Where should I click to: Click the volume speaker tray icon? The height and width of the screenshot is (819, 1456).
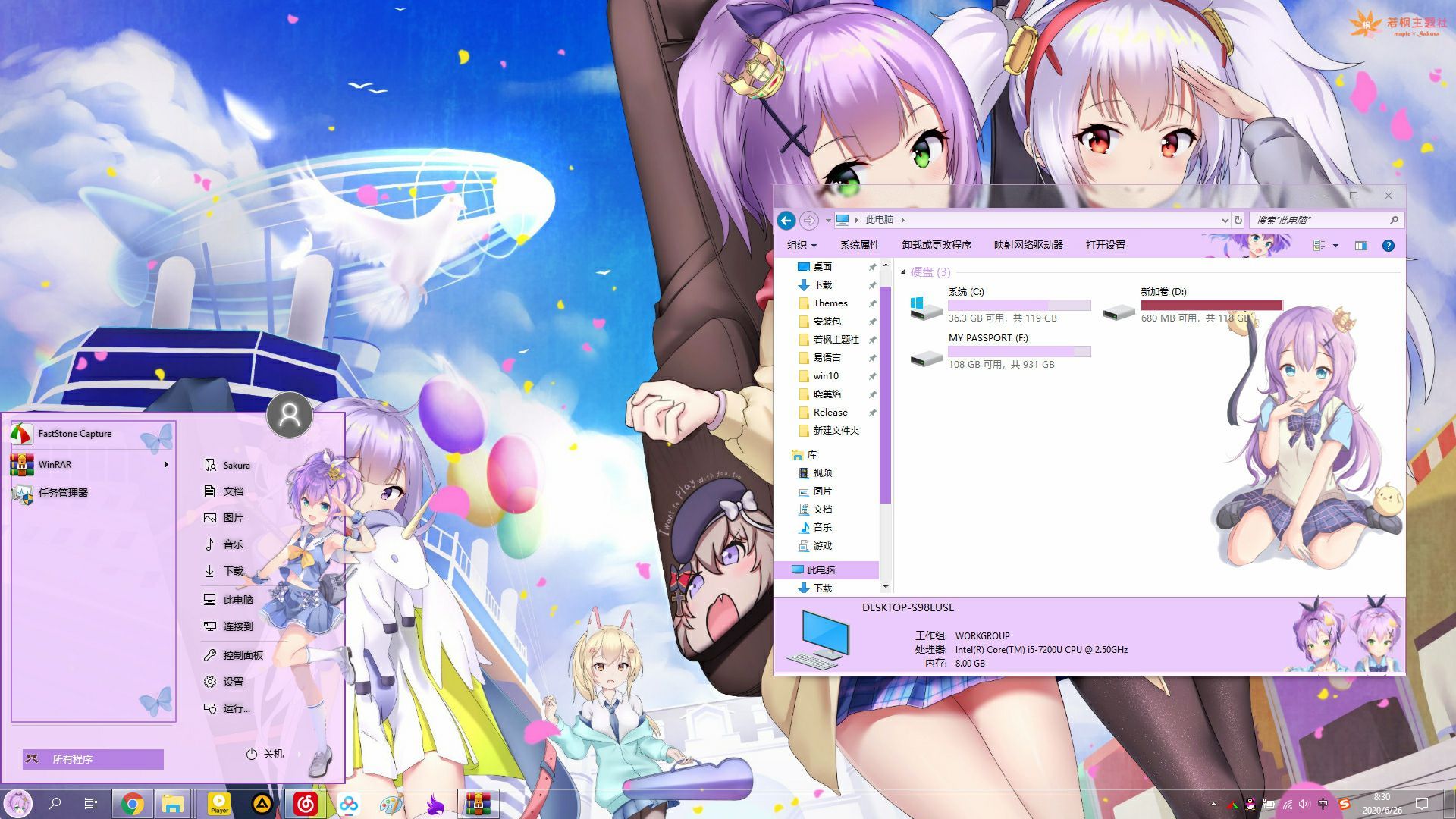1304,805
